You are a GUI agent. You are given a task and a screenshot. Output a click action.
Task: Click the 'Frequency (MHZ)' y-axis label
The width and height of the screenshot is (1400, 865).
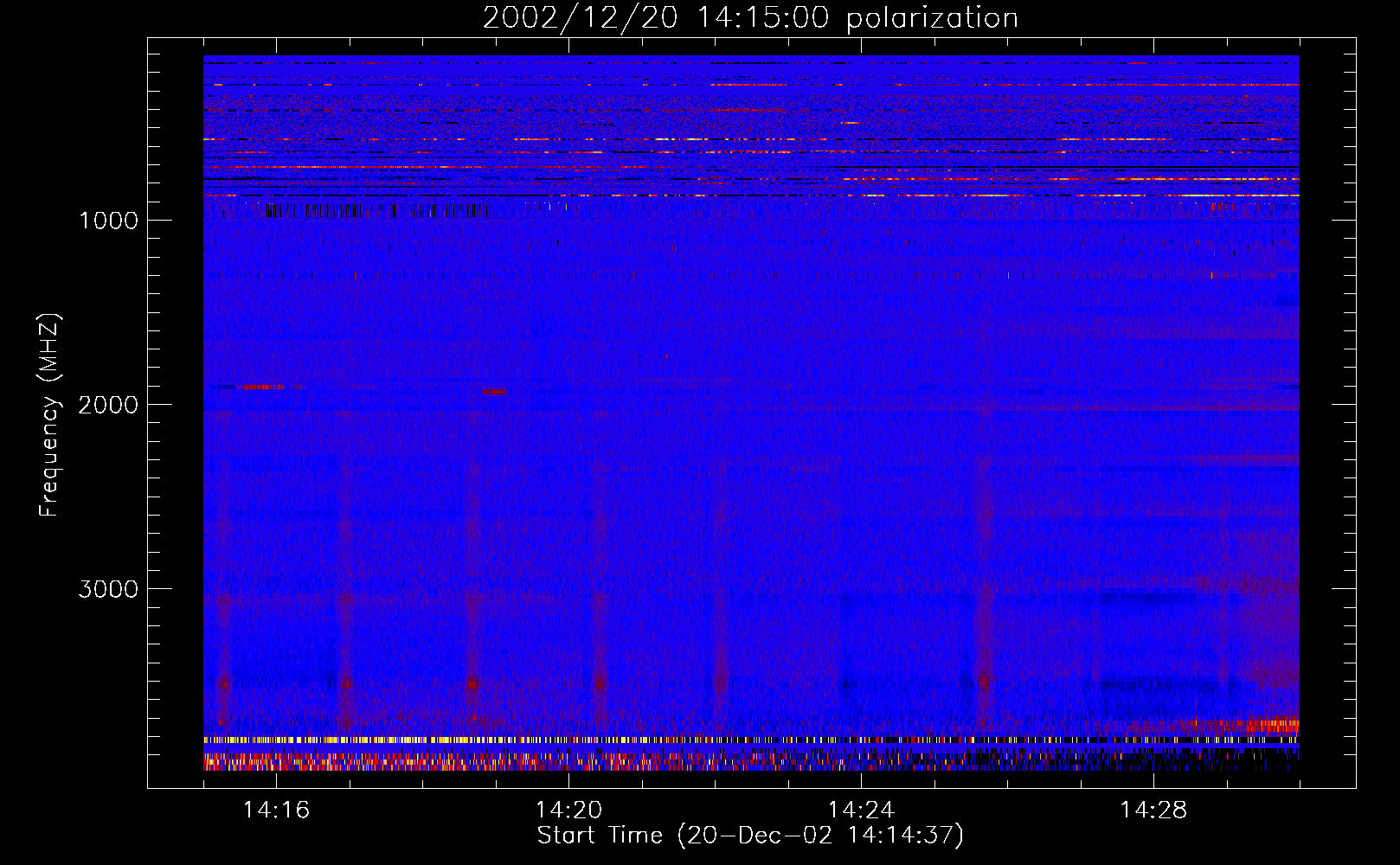(49, 415)
